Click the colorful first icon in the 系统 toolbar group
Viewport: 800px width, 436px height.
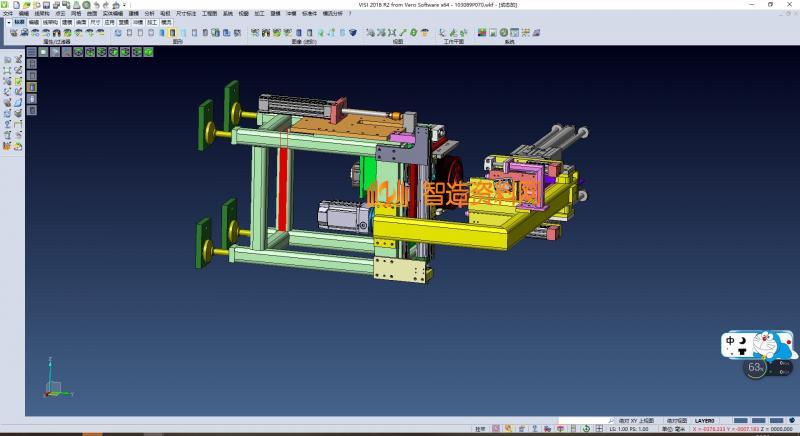click(x=481, y=32)
